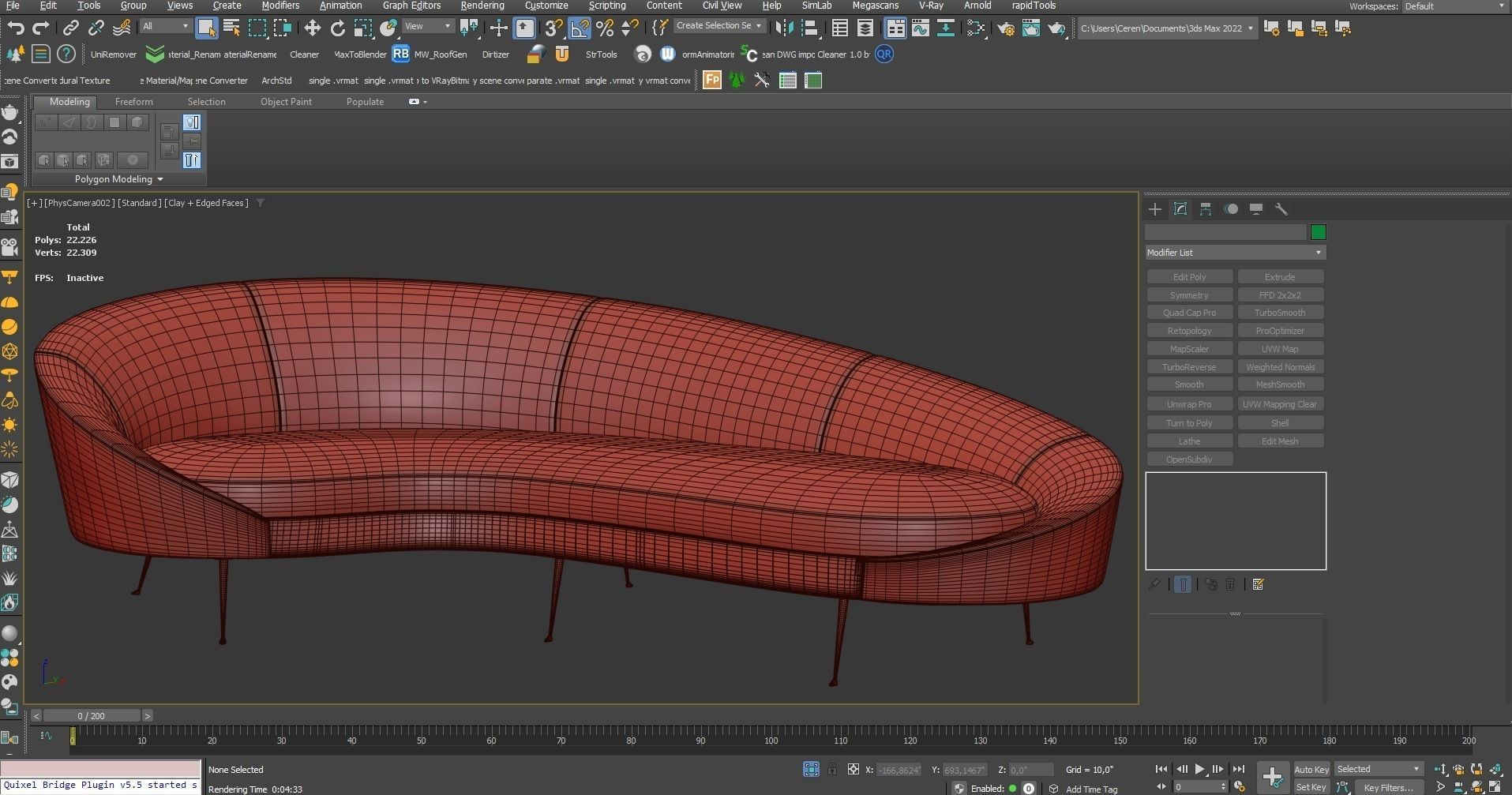Open the Modify panel tab icon
Screen dimensions: 1512x795
tap(1180, 209)
